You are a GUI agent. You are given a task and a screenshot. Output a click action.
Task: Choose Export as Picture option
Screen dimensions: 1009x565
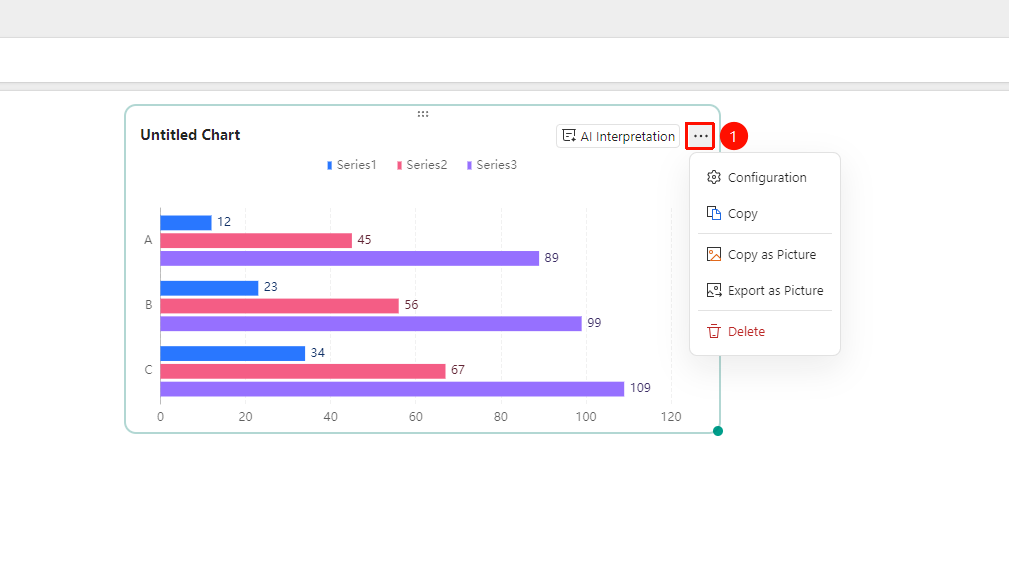(764, 291)
